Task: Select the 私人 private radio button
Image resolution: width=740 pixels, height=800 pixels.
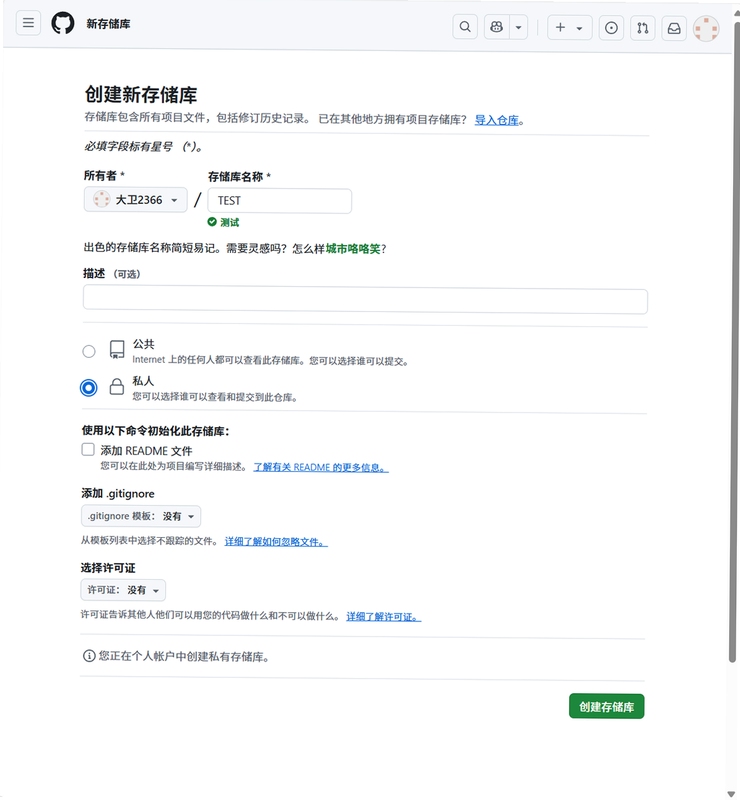Action: coord(88,388)
